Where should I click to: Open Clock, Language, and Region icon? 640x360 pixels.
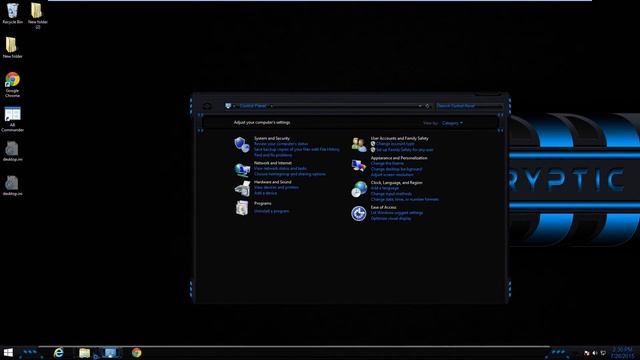click(359, 189)
